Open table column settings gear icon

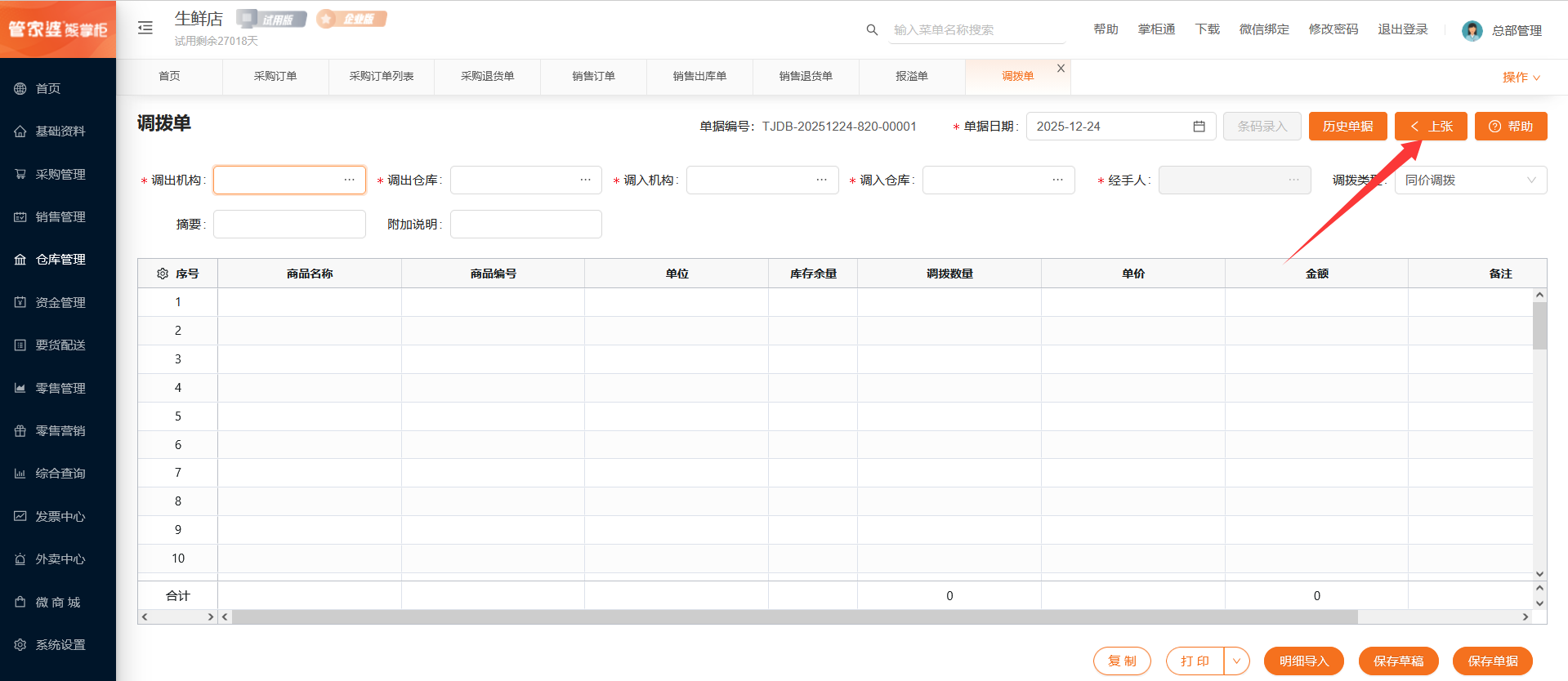tap(162, 274)
